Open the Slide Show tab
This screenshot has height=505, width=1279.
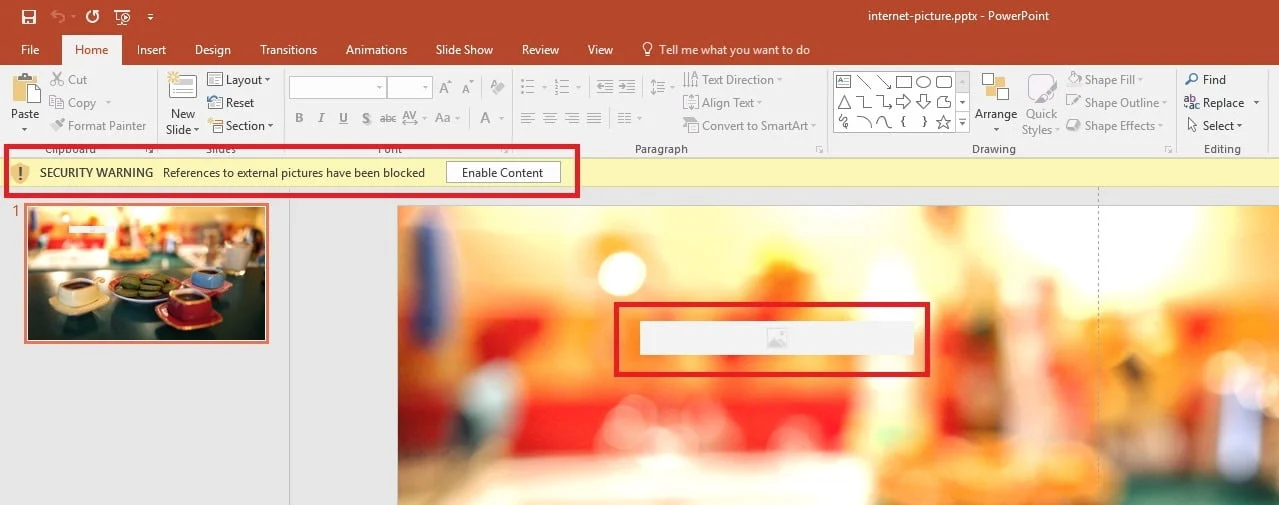pos(464,50)
